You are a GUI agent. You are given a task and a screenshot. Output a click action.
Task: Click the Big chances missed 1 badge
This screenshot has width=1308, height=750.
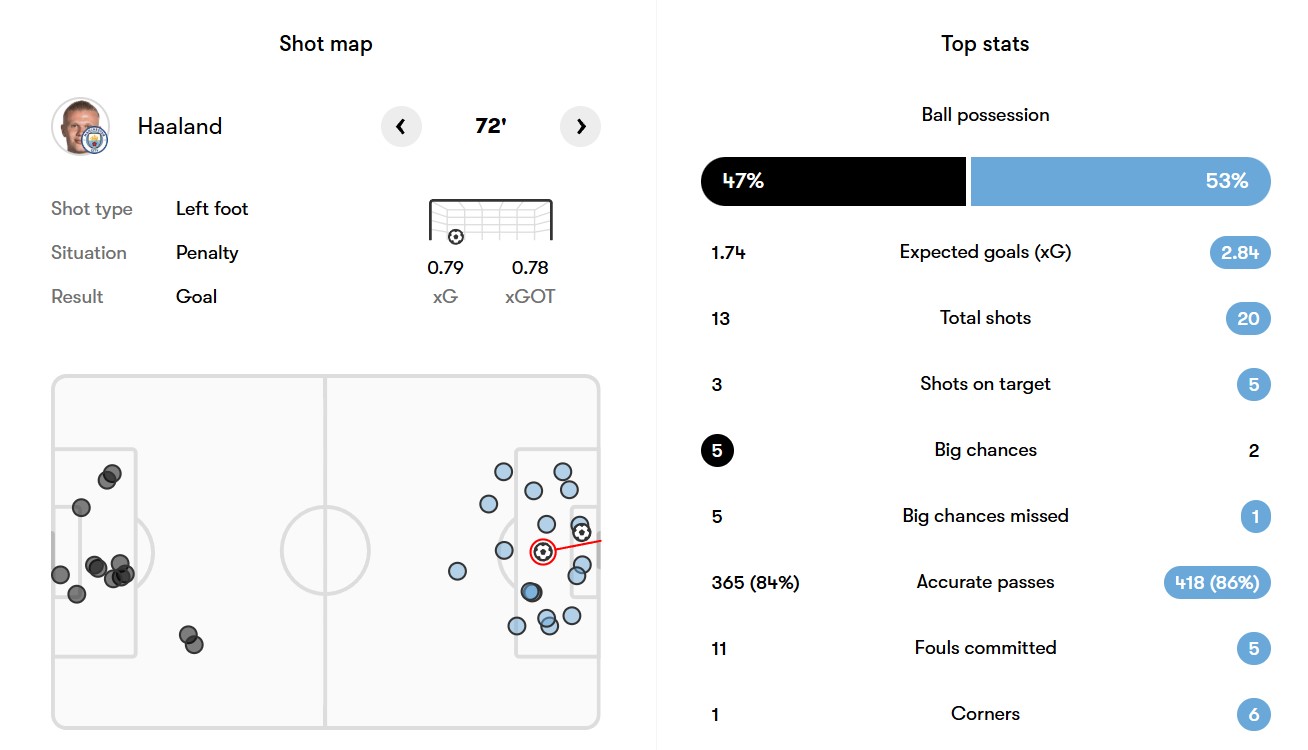click(1254, 516)
